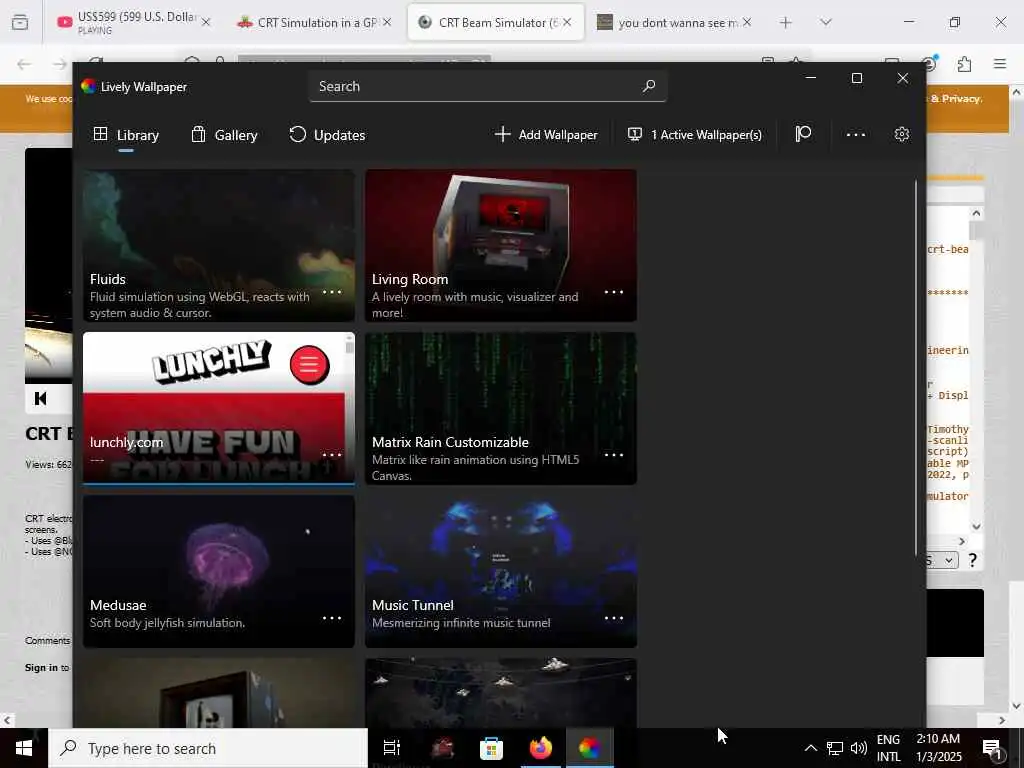Open the browser account icon
1024x768 pixels.
click(x=929, y=64)
